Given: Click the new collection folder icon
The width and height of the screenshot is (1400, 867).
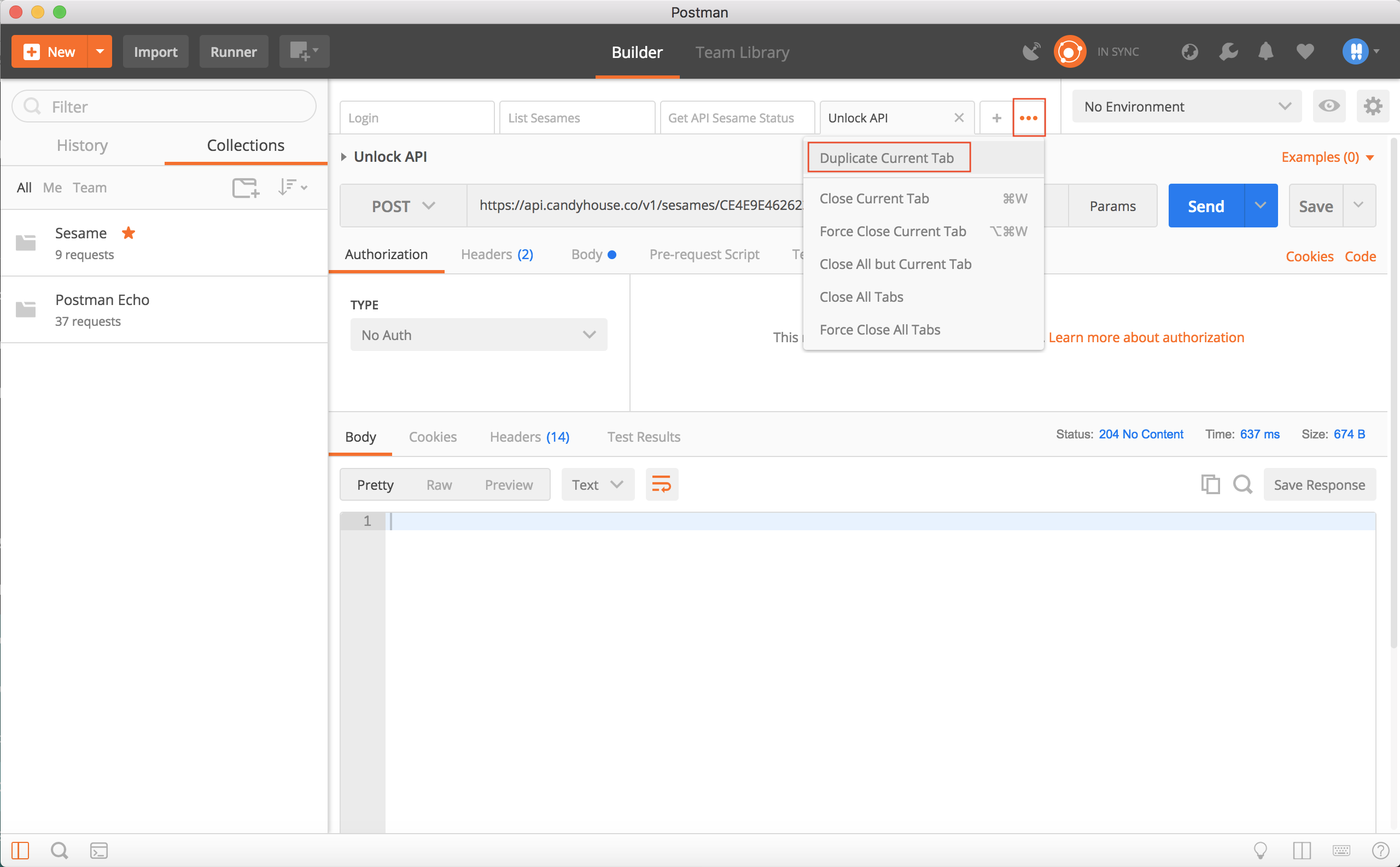Looking at the screenshot, I should click(246, 188).
